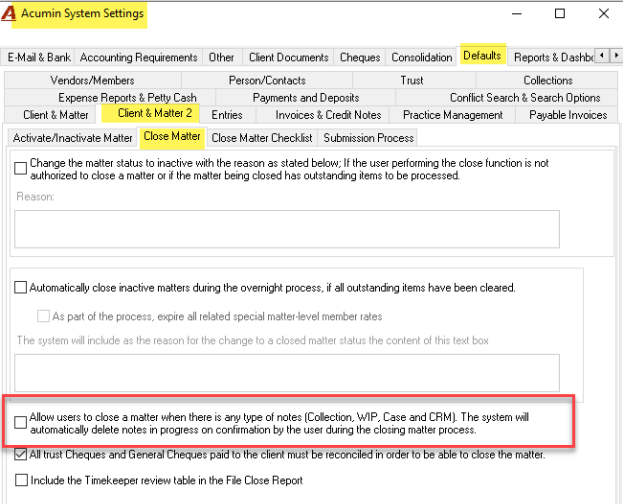
Task: Open the Collections tab
Action: (x=548, y=80)
